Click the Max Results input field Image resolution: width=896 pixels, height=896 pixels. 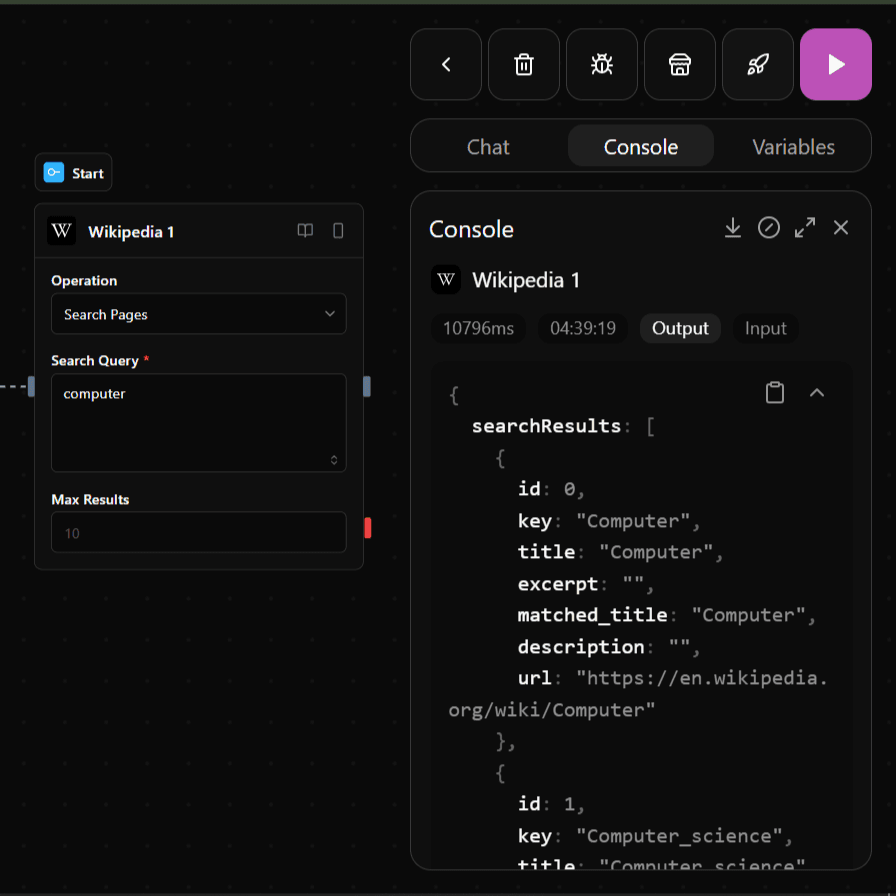pos(199,533)
